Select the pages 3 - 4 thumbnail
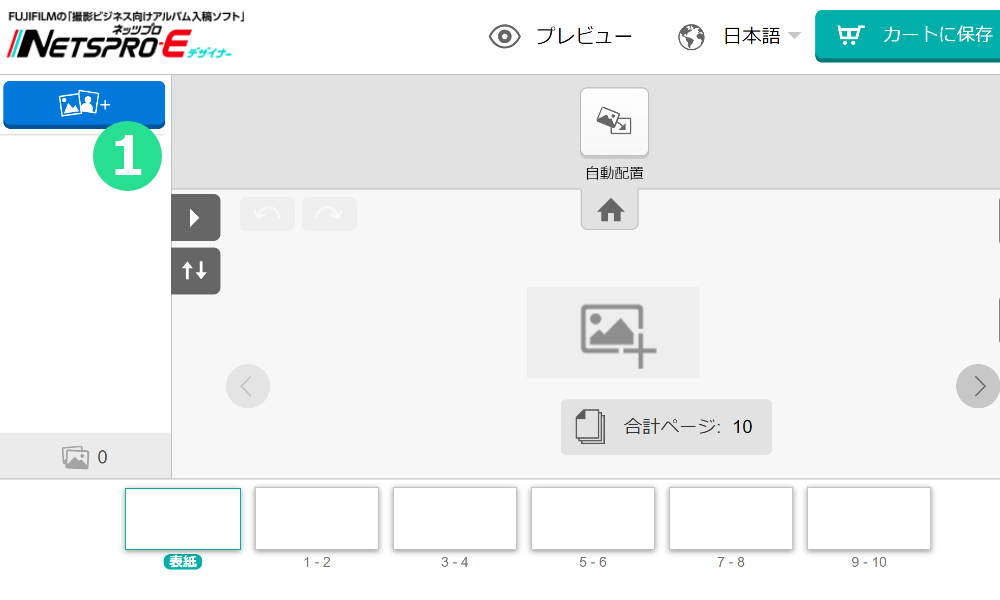This screenshot has height=600, width=1000. coord(455,519)
